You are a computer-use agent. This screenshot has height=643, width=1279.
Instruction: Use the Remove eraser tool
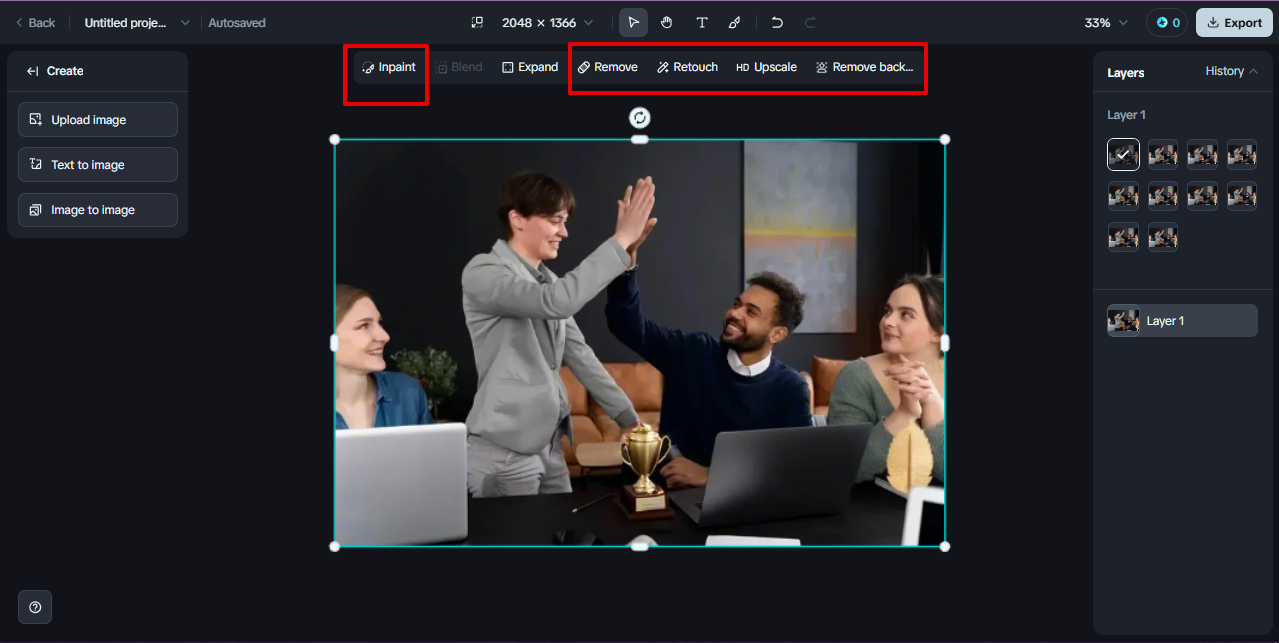coord(608,67)
